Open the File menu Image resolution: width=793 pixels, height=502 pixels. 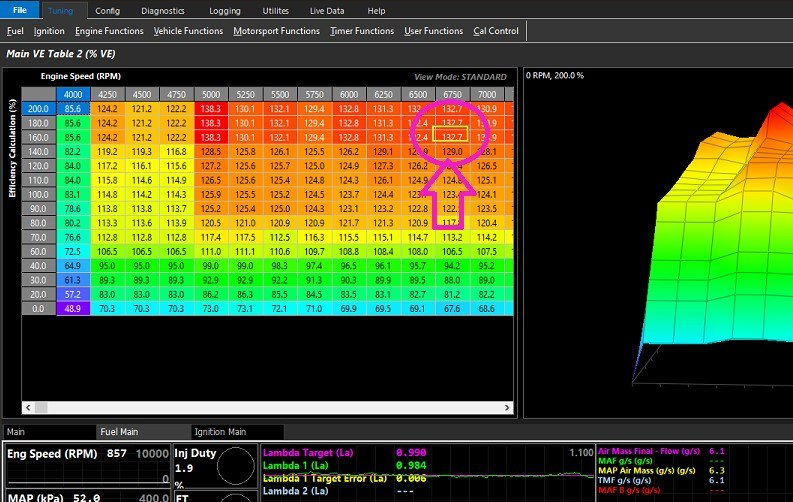point(20,10)
